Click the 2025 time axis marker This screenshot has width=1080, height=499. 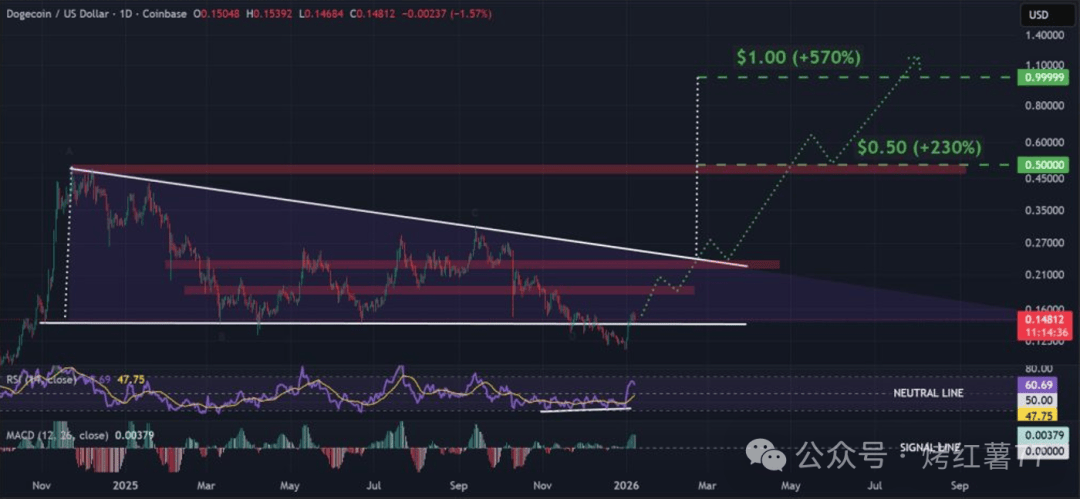(124, 485)
